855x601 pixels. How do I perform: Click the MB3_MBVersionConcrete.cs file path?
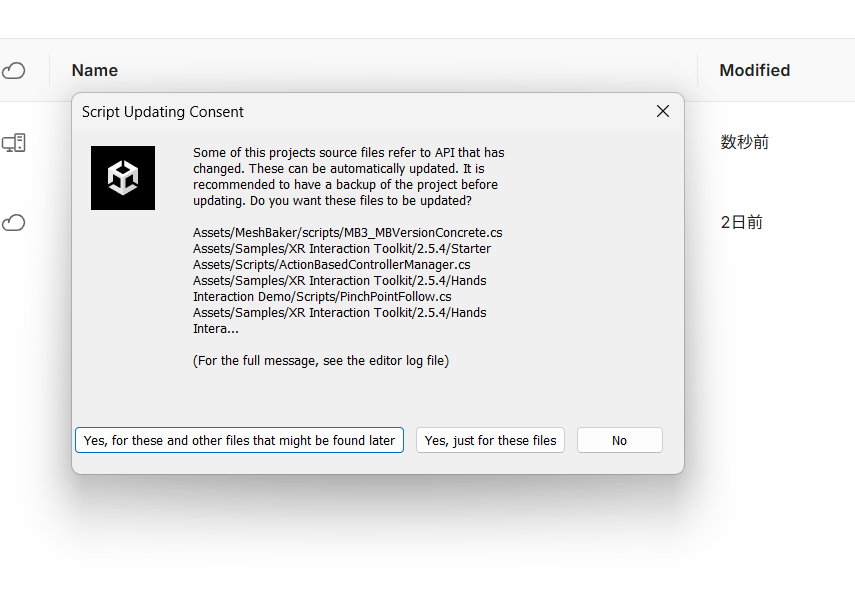pos(347,233)
